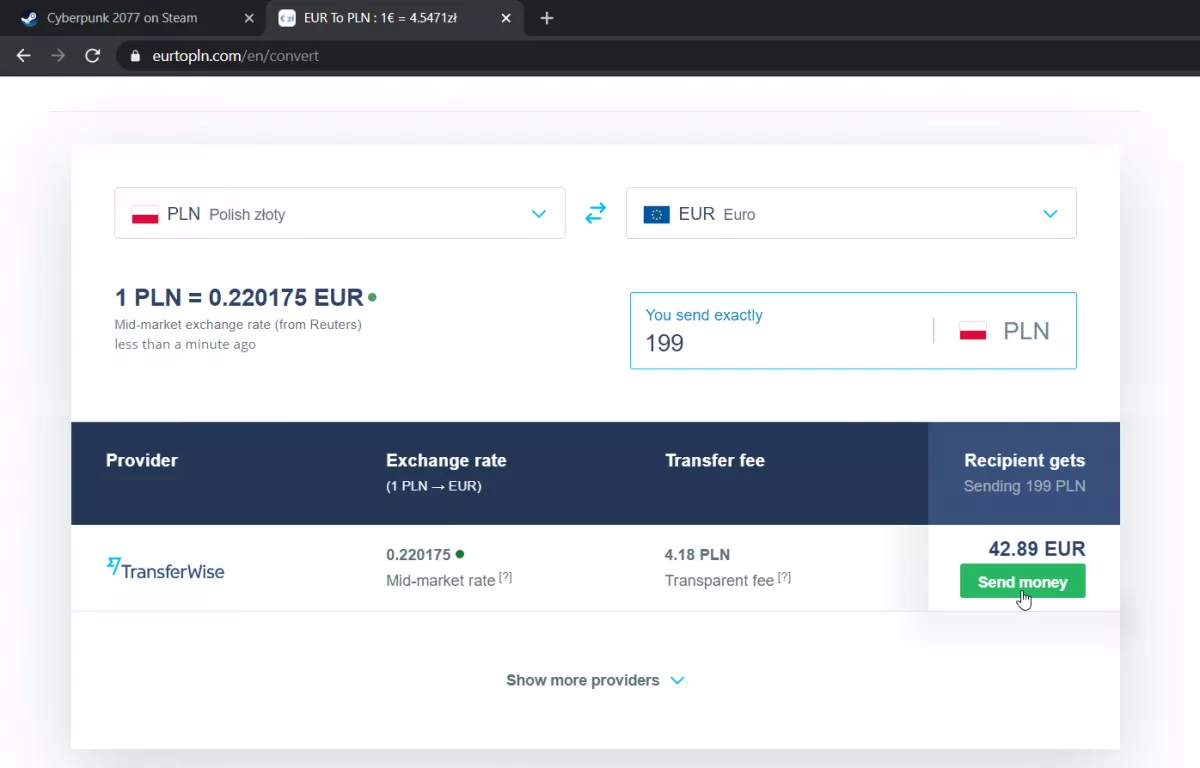This screenshot has height=768, width=1200.
Task: Click the Polish flag in PLN selector
Action: [145, 214]
